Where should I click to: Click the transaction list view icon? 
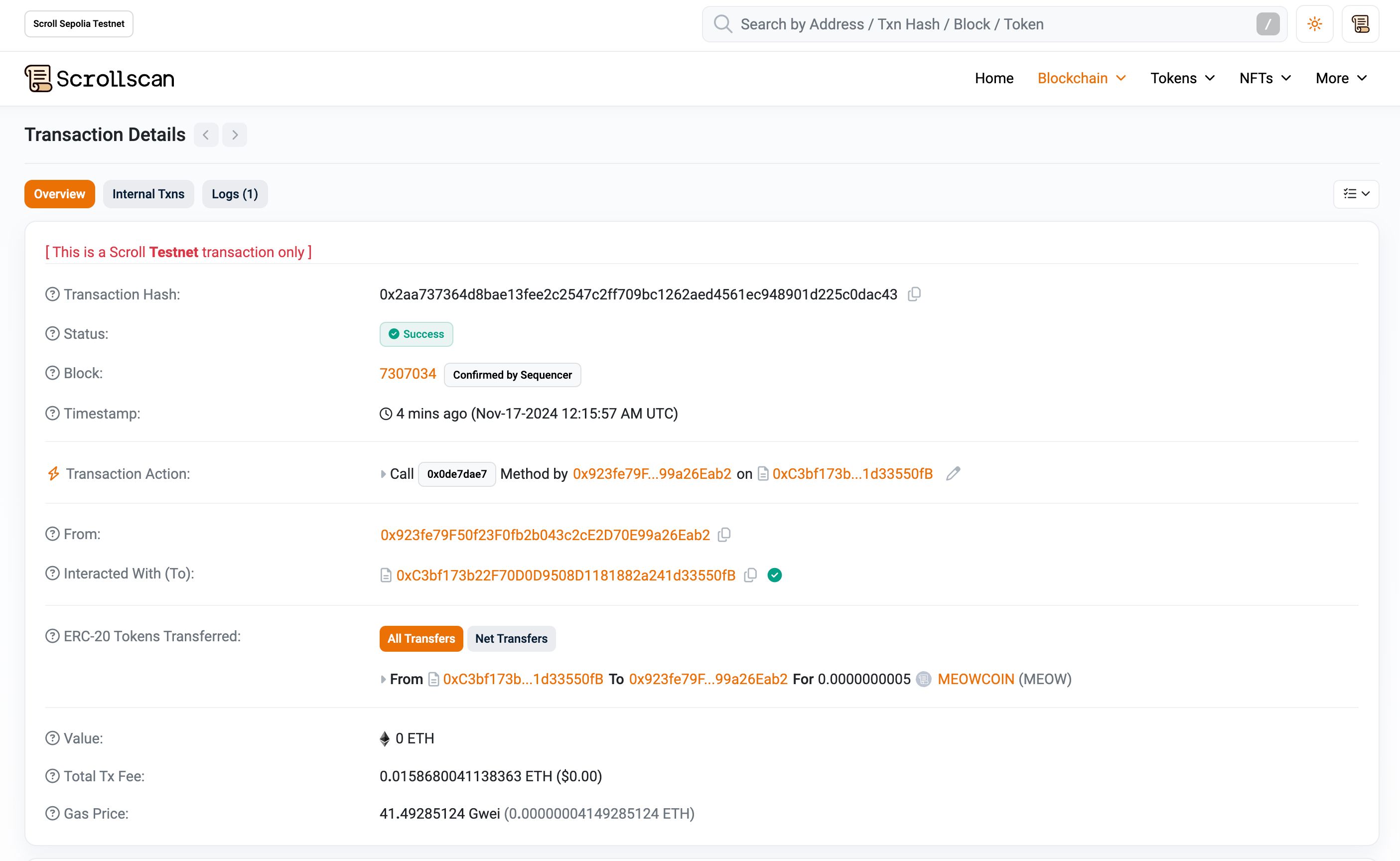[x=1357, y=193]
